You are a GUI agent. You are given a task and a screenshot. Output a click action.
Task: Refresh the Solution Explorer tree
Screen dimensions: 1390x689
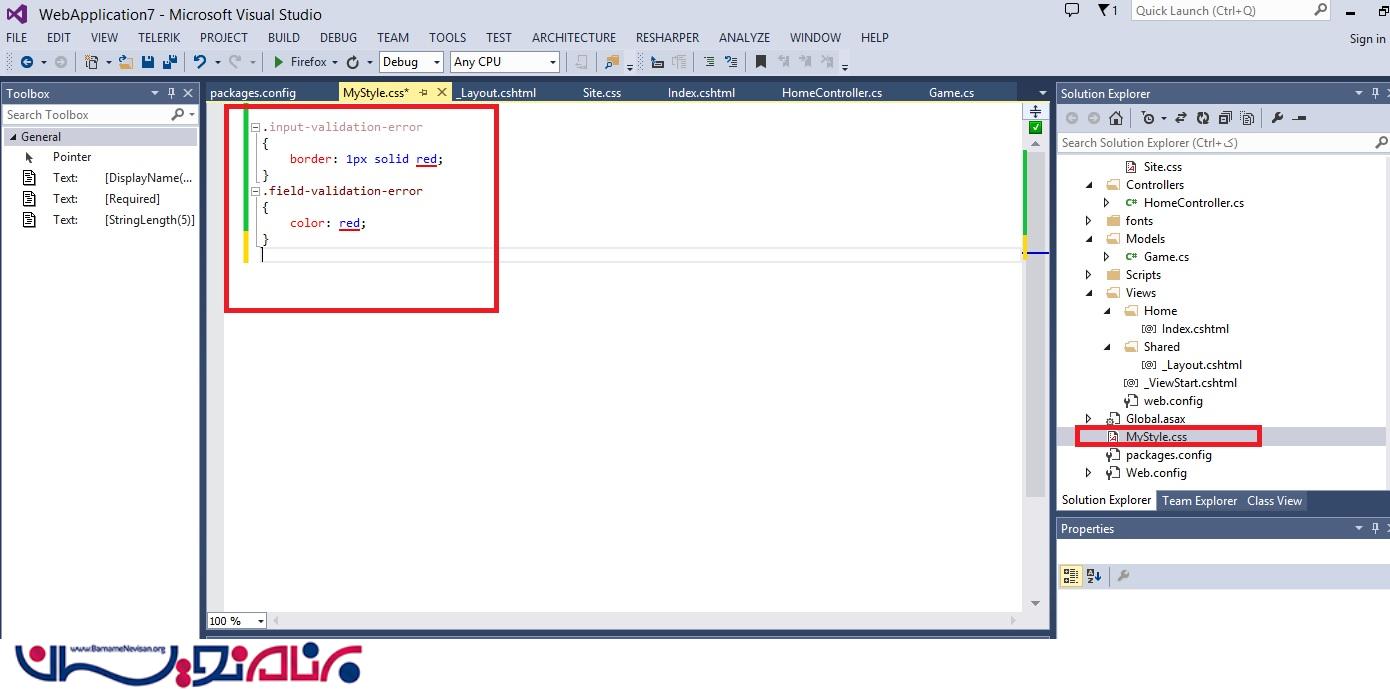point(1203,118)
